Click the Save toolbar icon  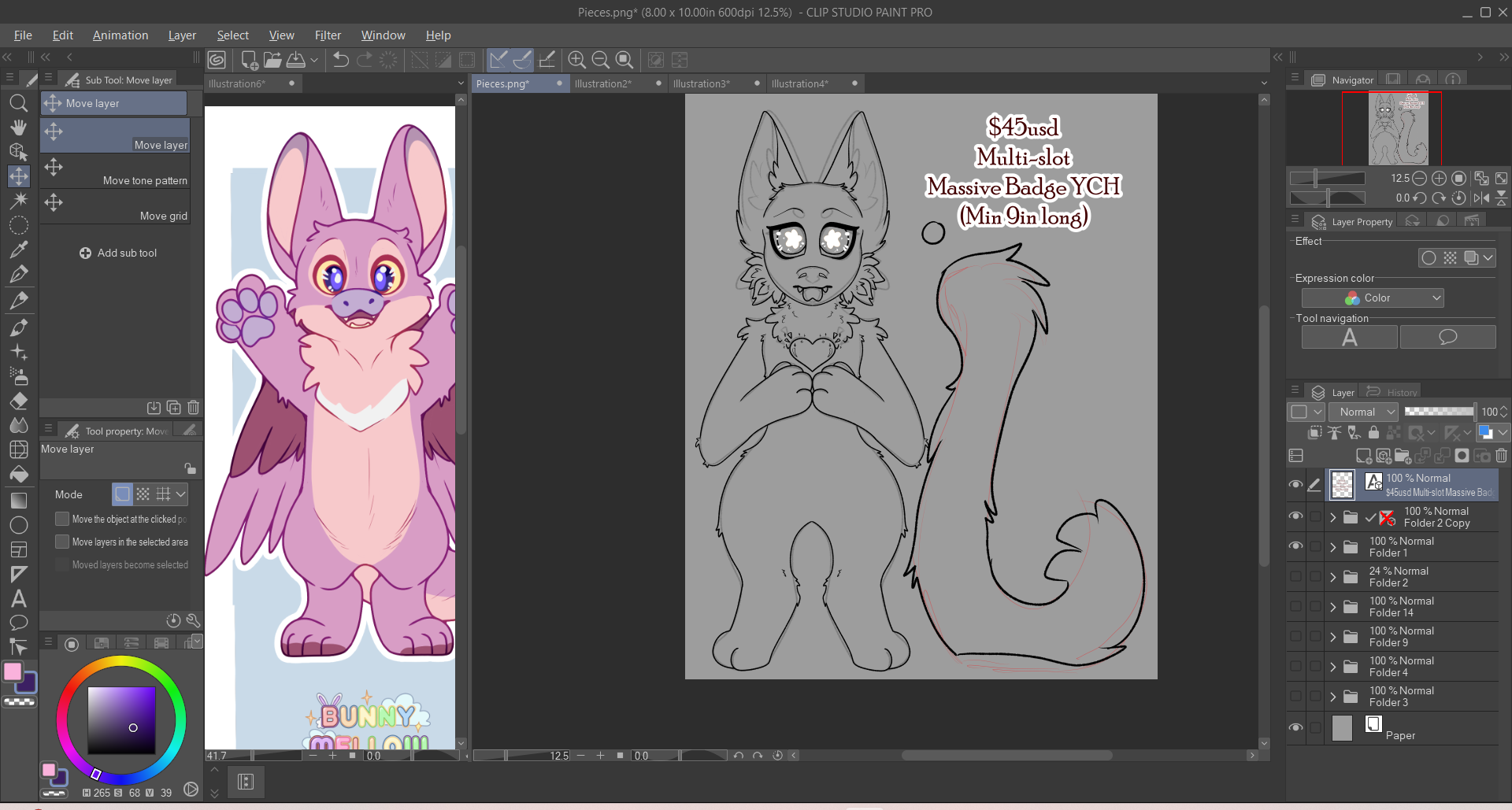tap(296, 60)
